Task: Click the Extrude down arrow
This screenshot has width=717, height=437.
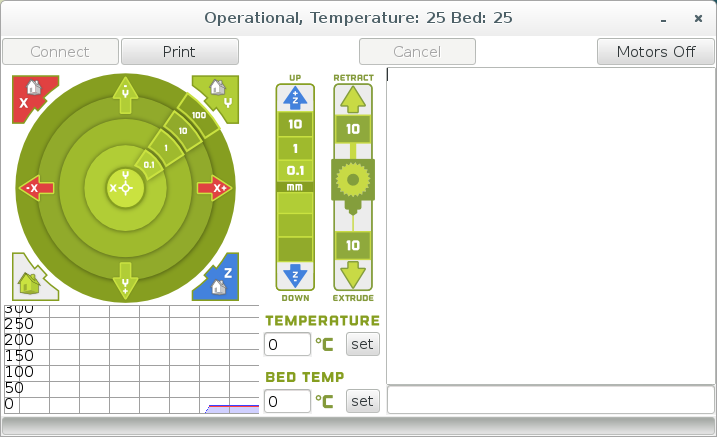Action: [x=353, y=275]
